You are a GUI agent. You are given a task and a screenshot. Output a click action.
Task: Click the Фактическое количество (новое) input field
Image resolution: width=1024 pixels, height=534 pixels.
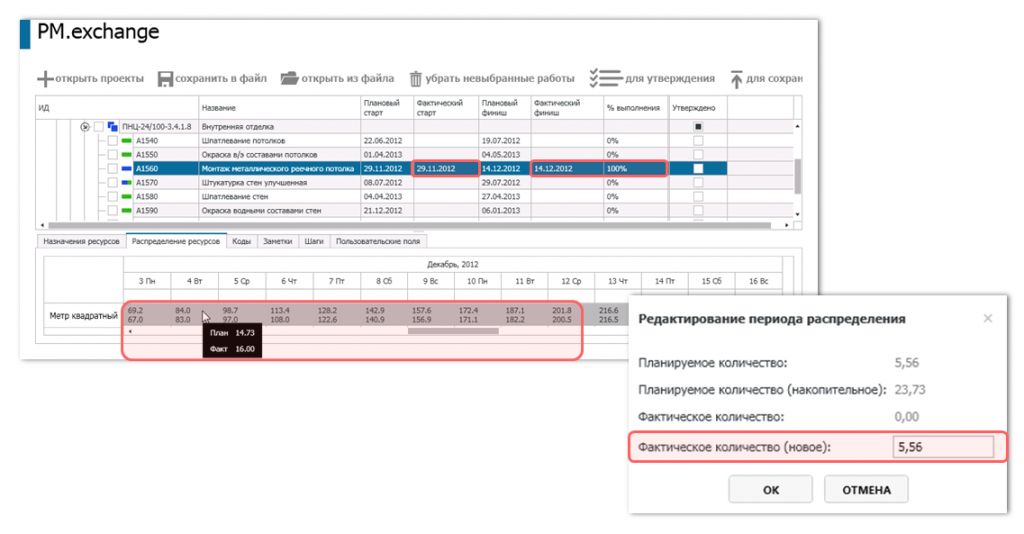coord(943,447)
